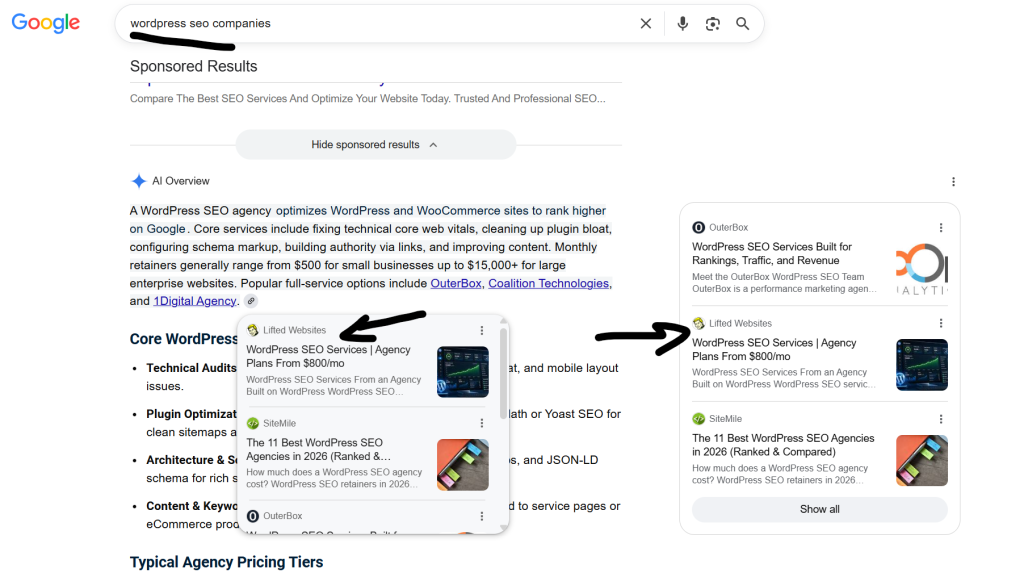Collapse sponsored results with Hide sponsored results

[x=376, y=144]
